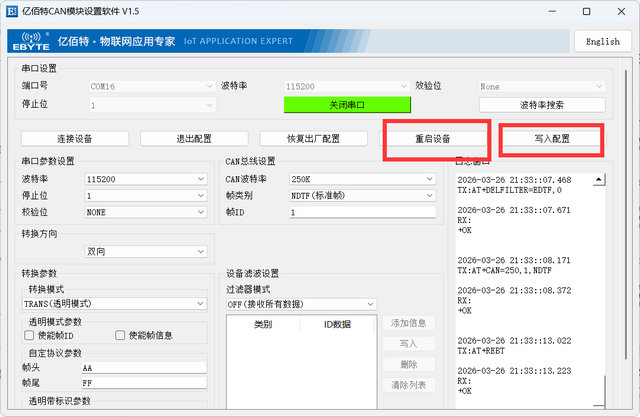Image resolution: width=640 pixels, height=417 pixels.
Task: Switch interface language to English
Action: coord(602,41)
